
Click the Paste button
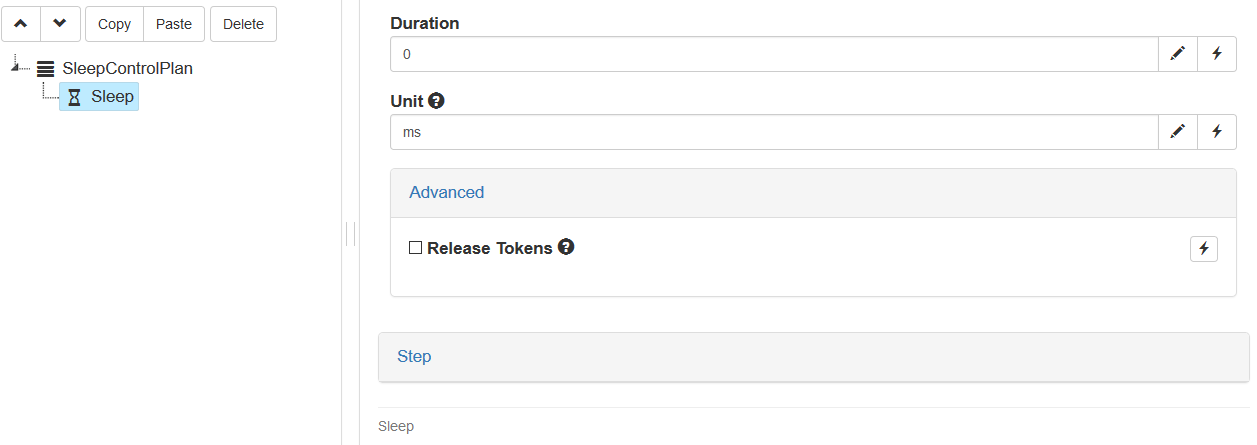pos(174,24)
